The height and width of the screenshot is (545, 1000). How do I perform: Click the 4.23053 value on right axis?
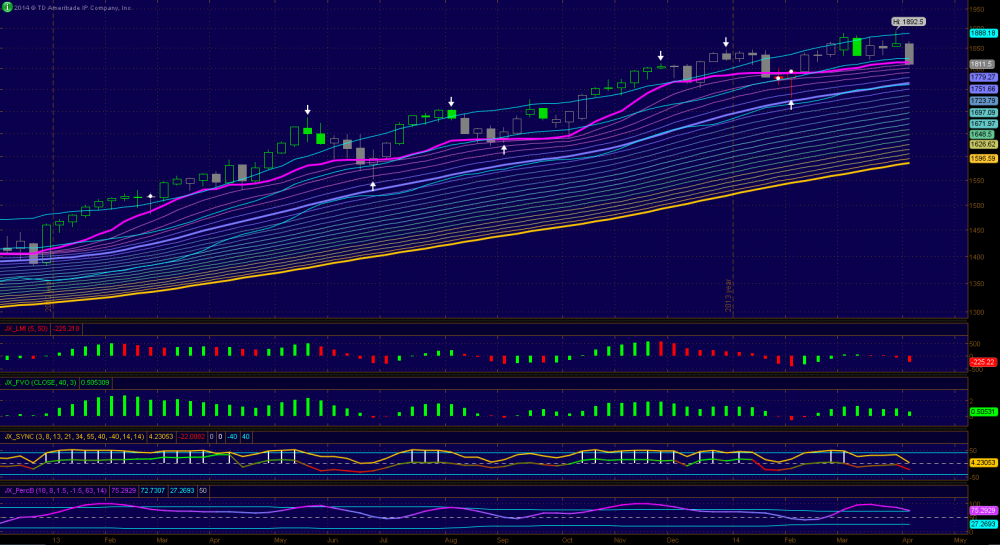[x=983, y=462]
